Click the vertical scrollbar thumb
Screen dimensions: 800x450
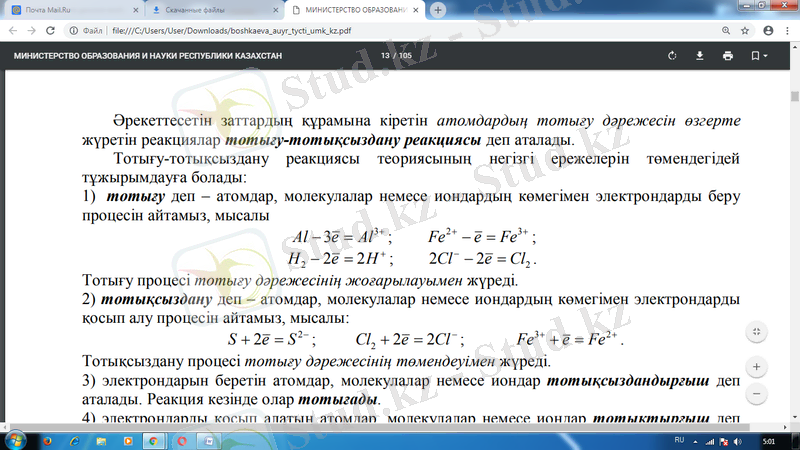pos(794,96)
